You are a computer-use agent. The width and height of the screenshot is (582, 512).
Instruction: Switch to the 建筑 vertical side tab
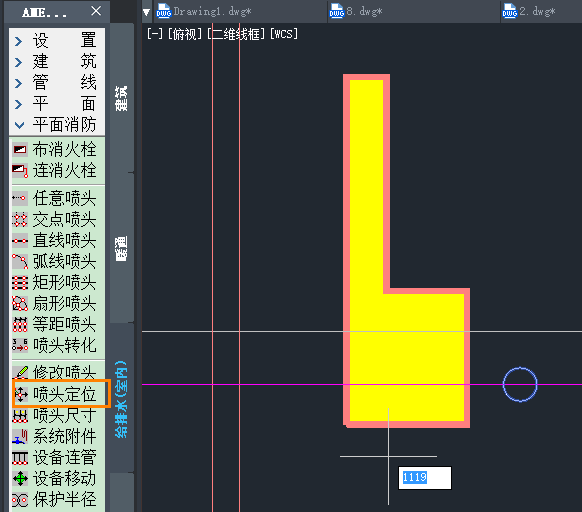click(x=122, y=98)
